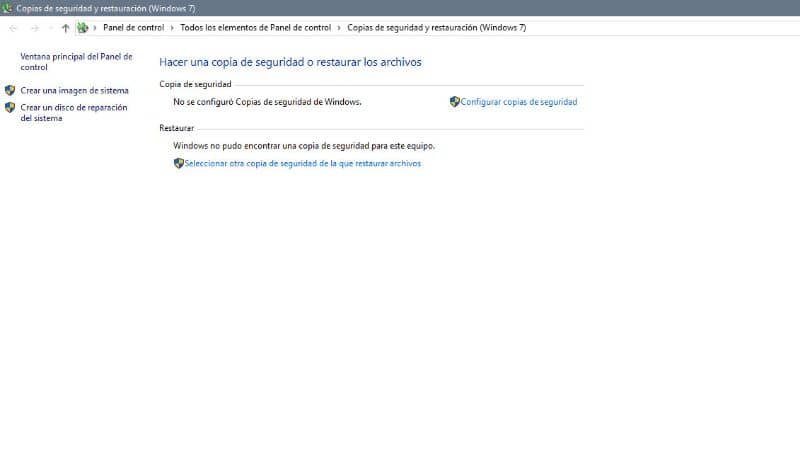The width and height of the screenshot is (800, 467).
Task: Click shield icon beside Crear un disco de reparación
Action: click(x=10, y=107)
